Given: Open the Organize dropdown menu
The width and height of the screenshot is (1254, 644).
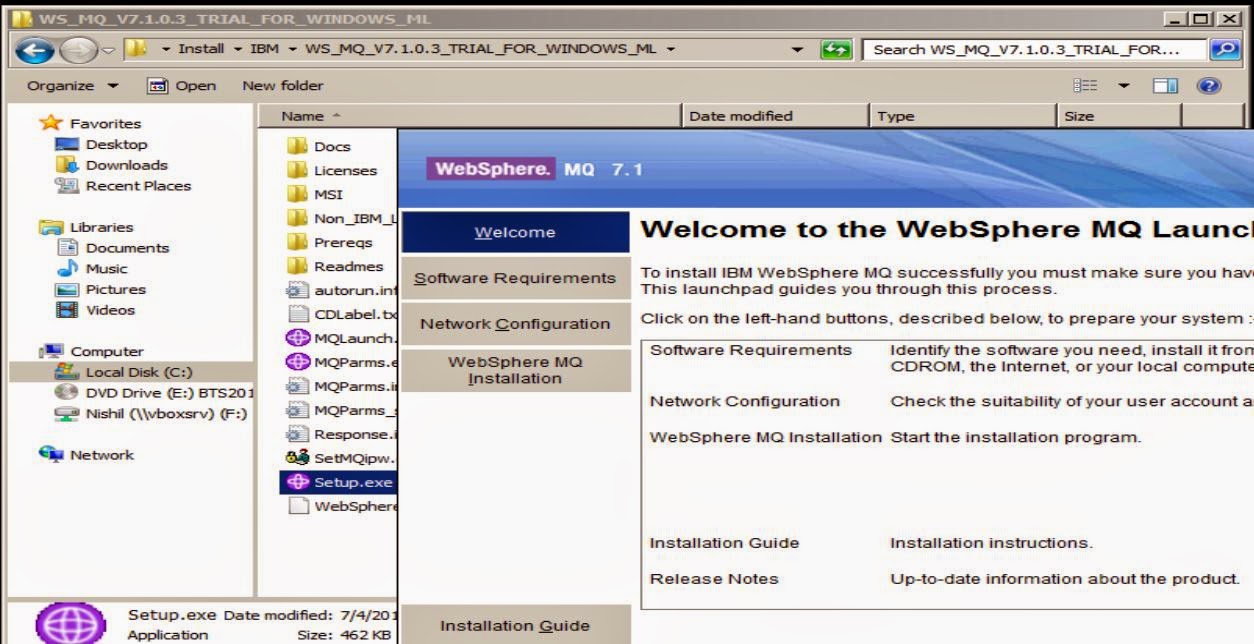Looking at the screenshot, I should 72,86.
